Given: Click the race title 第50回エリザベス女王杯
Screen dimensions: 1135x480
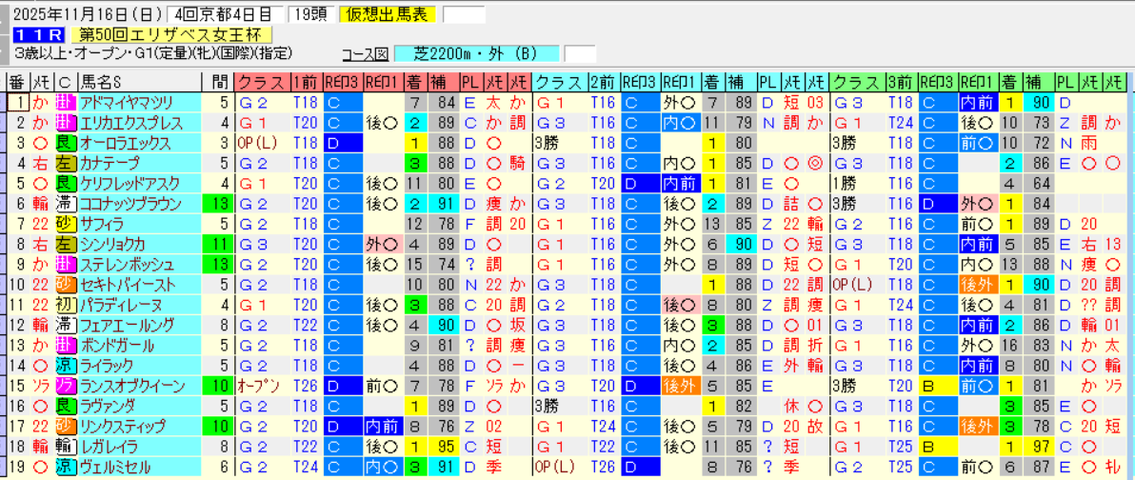Looking at the screenshot, I should click(172, 34).
